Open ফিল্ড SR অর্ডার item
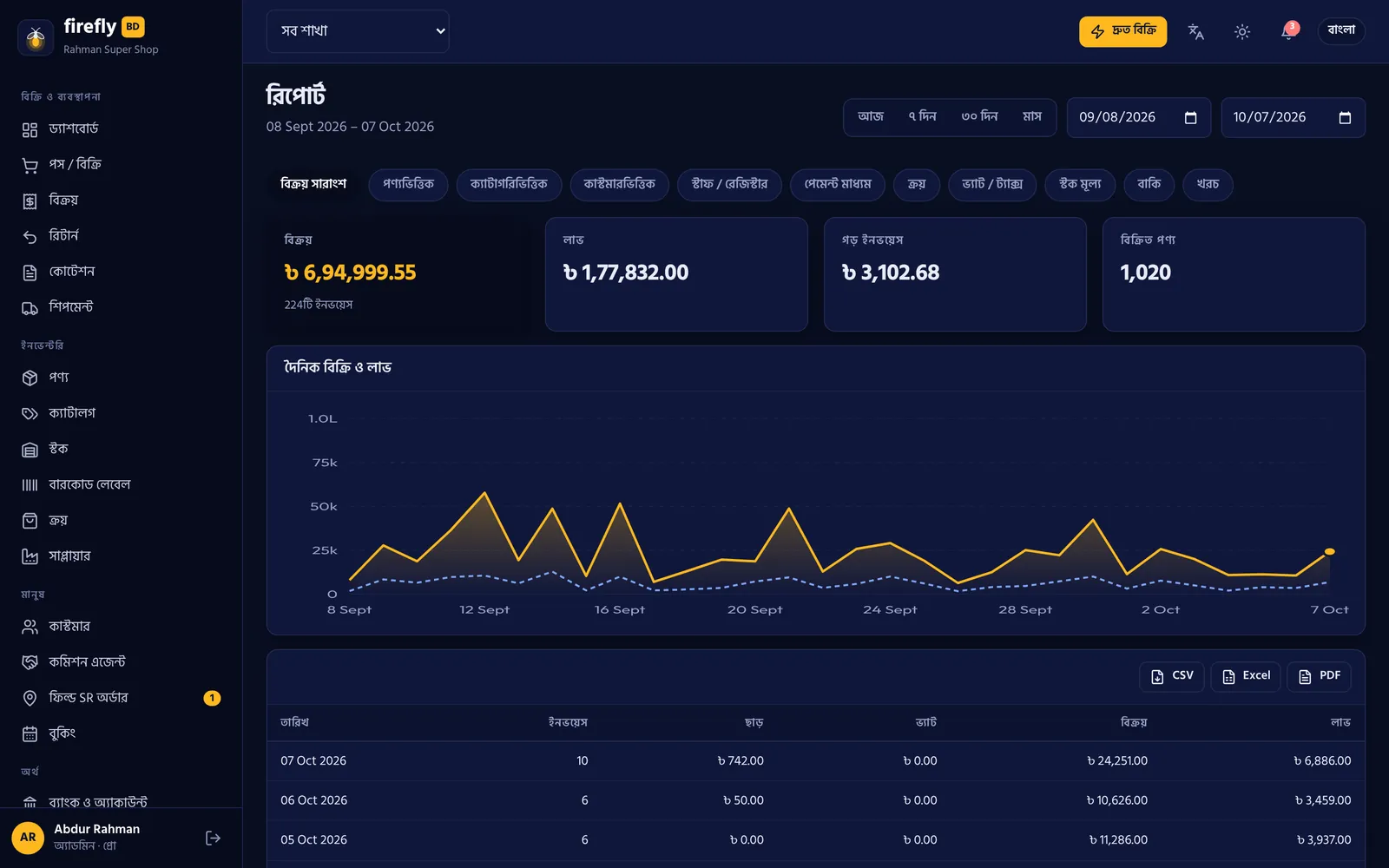 pos(121,698)
